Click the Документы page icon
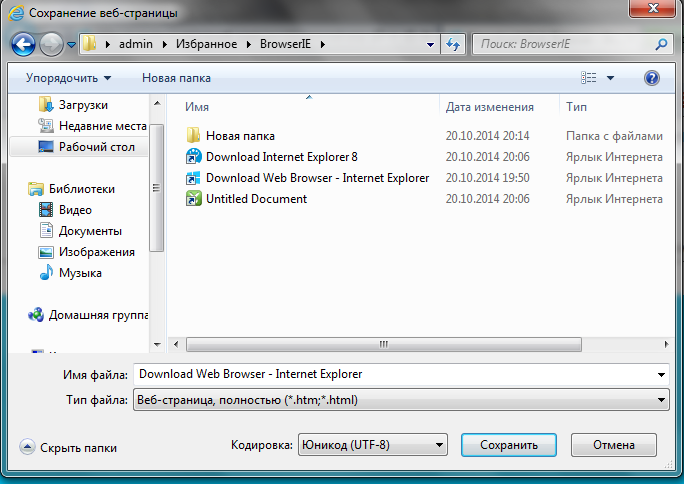The height and width of the screenshot is (484, 684). (46, 230)
